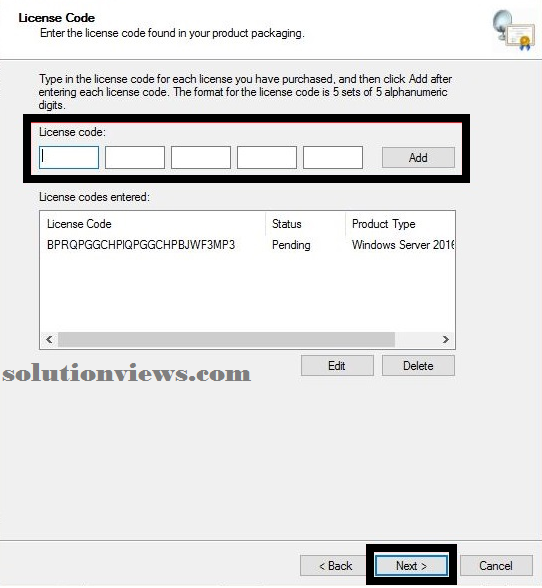Click the horizontal scrollbar thumb
Image resolution: width=542 pixels, height=588 pixels.
227,339
